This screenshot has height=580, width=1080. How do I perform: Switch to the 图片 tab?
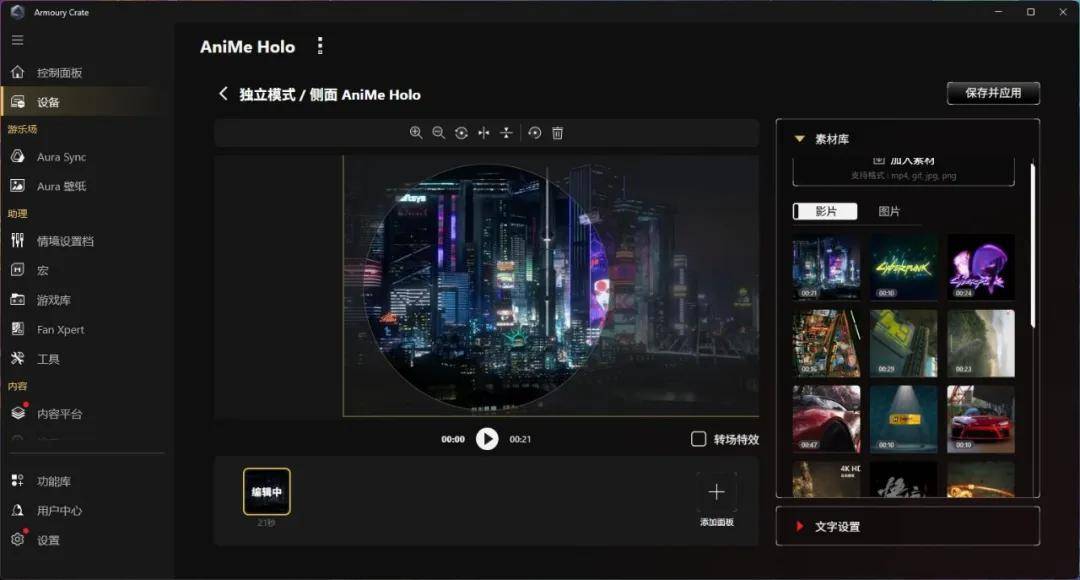click(889, 211)
